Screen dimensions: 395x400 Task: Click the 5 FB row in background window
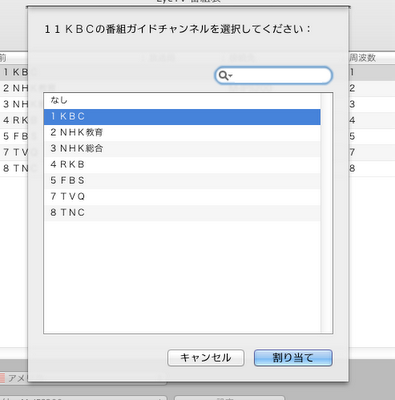tap(15, 136)
